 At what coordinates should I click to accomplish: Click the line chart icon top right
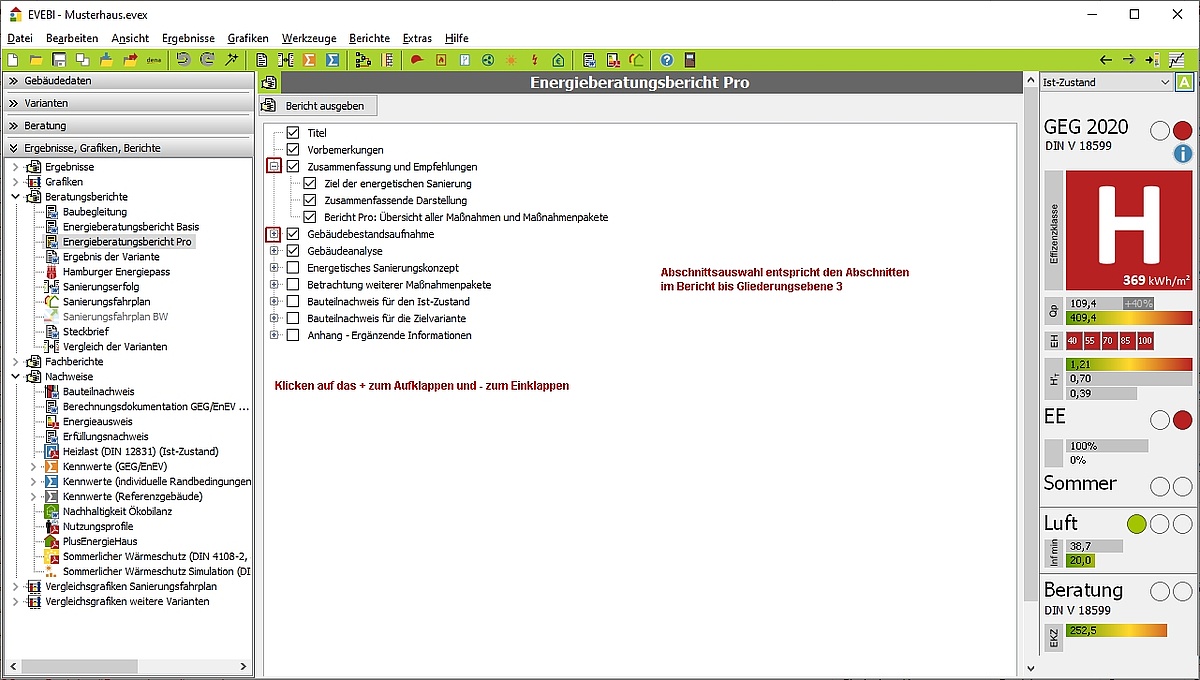coord(1177,60)
